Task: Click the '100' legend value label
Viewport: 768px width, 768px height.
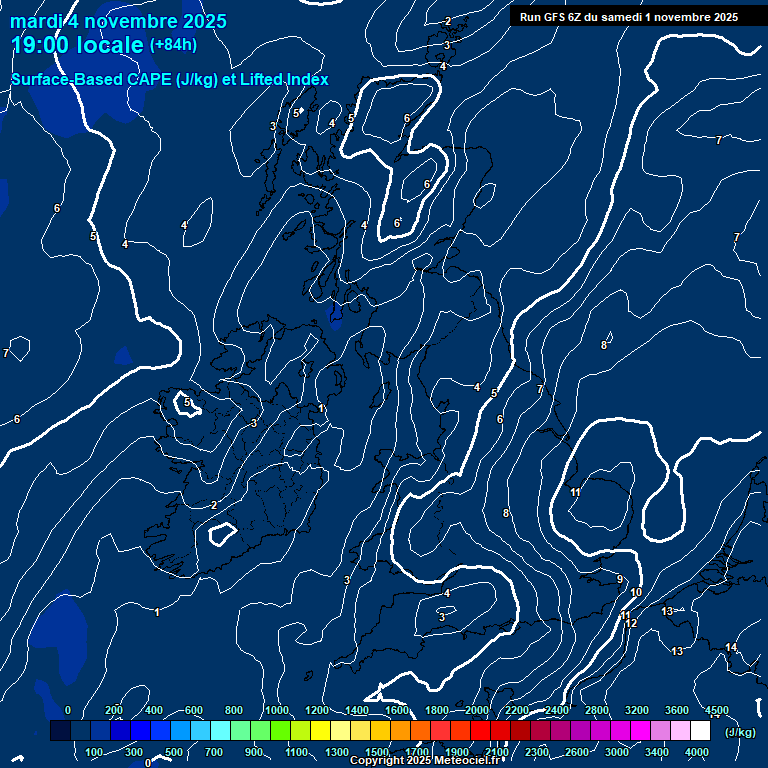Action: pyautogui.click(x=94, y=752)
